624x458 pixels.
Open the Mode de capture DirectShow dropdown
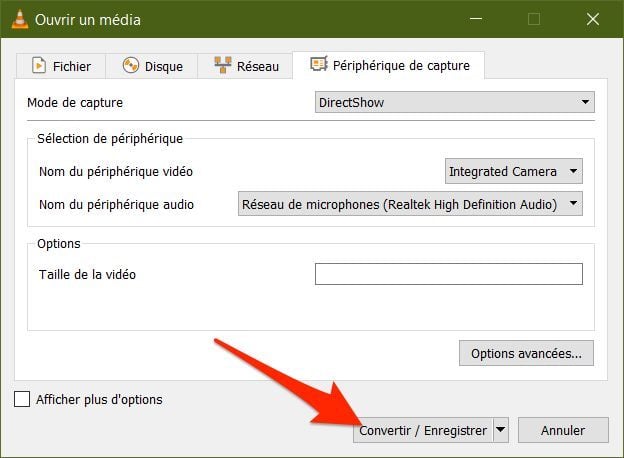454,102
